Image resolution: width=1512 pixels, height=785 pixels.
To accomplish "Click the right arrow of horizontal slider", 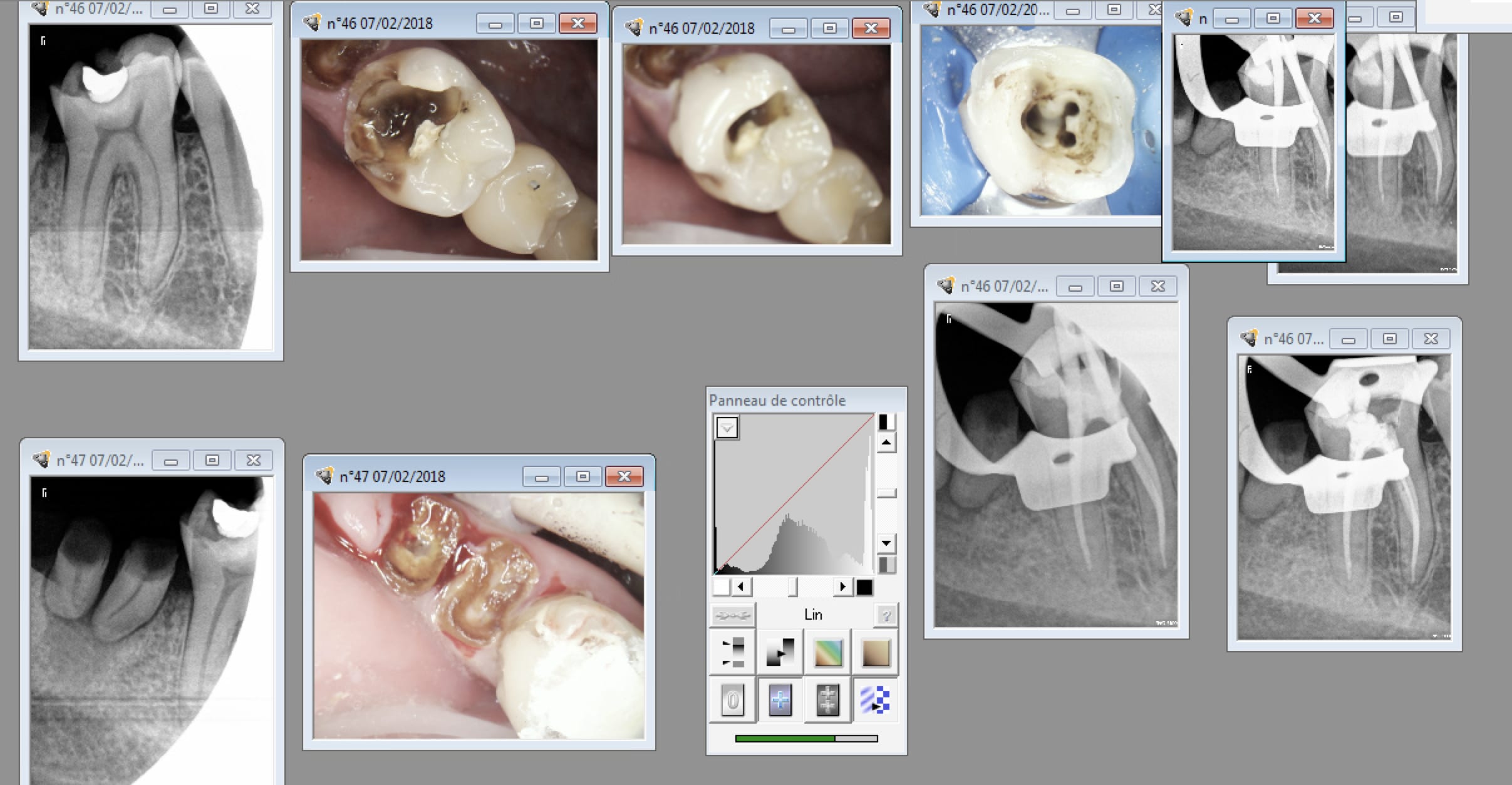I will pos(842,587).
